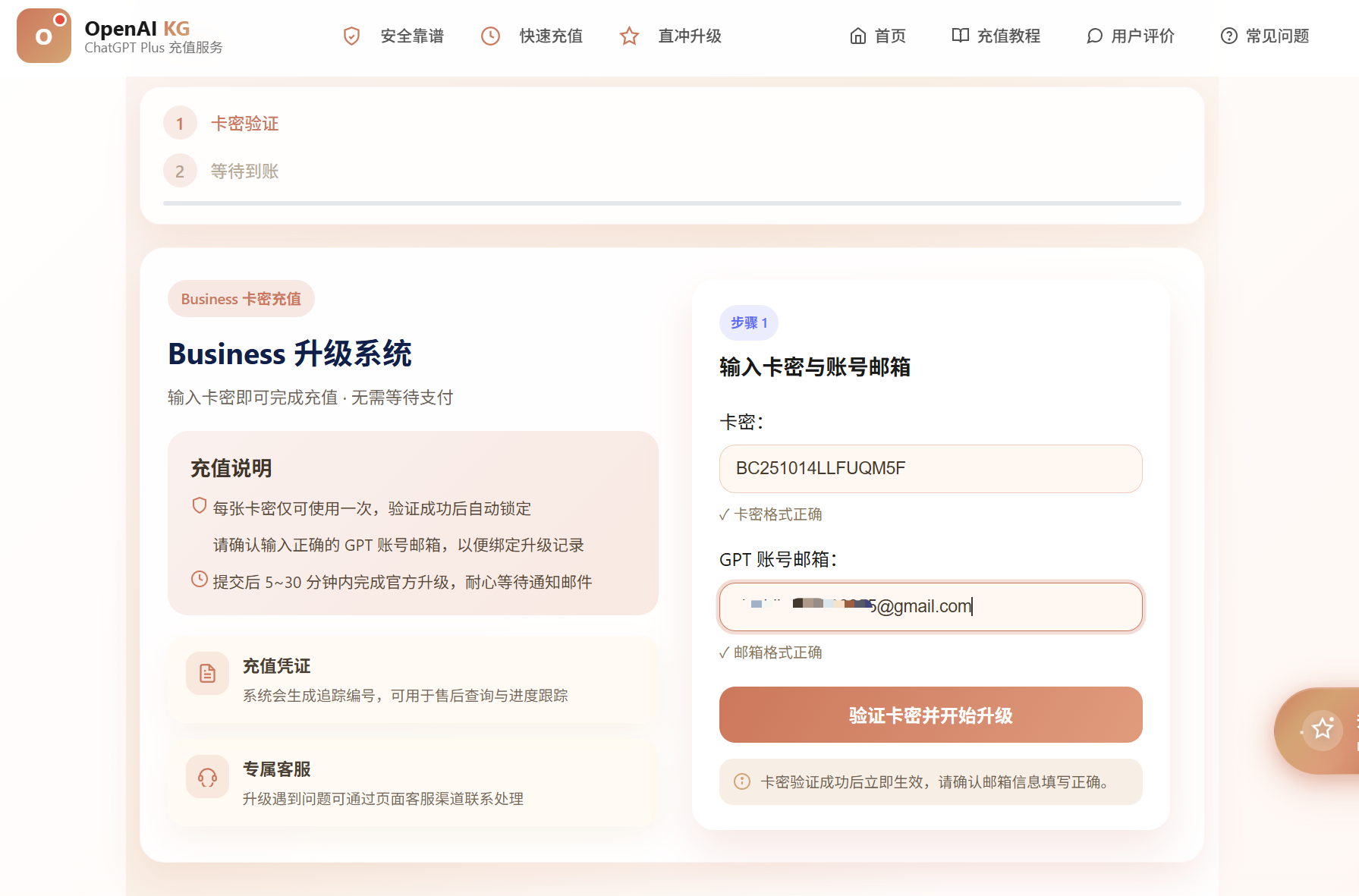Focus the 卡密 input field
Screen dimensions: 1359x896
pyautogui.click(x=930, y=469)
